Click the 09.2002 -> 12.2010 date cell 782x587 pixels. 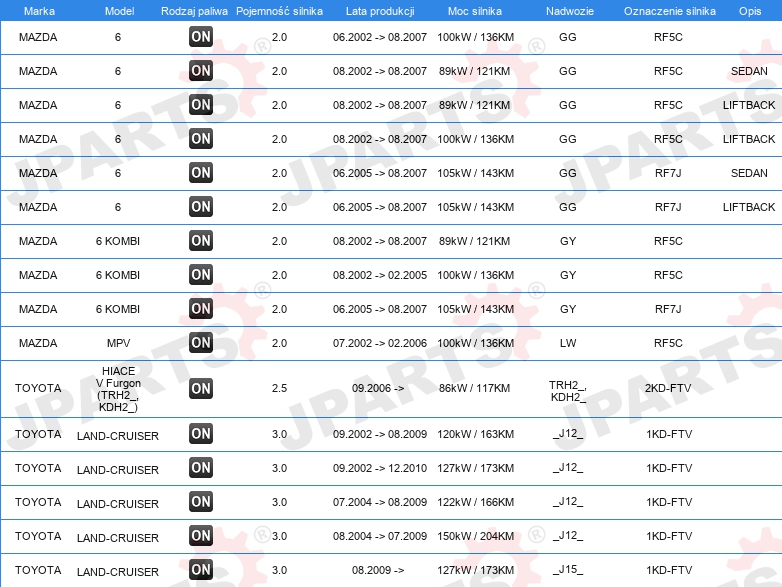tap(380, 468)
